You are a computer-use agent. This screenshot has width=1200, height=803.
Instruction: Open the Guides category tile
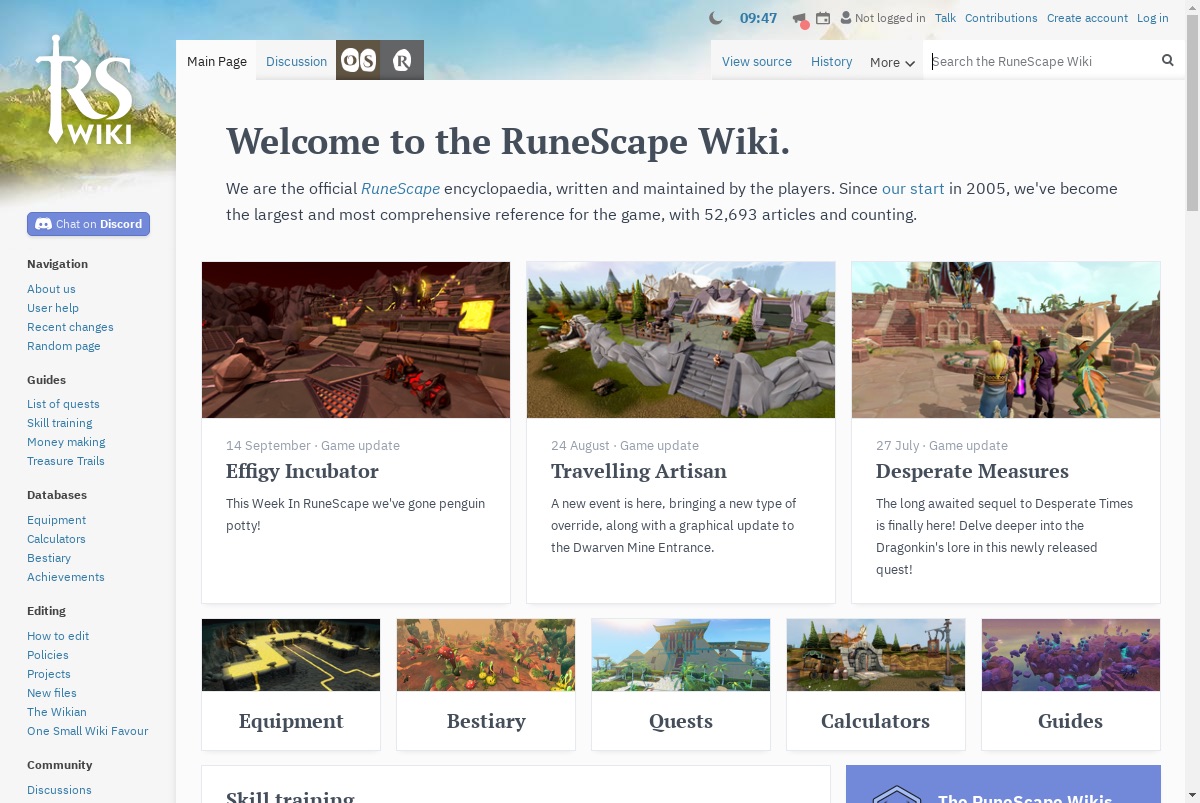pos(1071,684)
